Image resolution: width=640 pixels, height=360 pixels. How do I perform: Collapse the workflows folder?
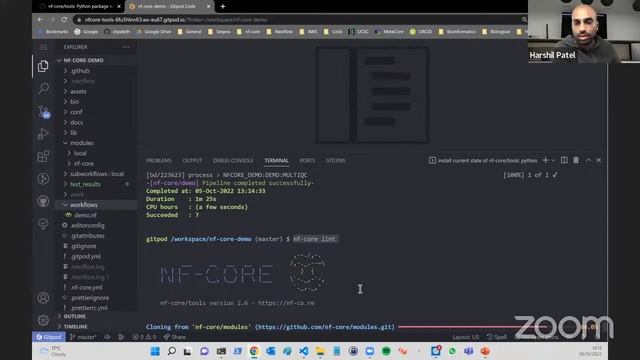coord(96,205)
